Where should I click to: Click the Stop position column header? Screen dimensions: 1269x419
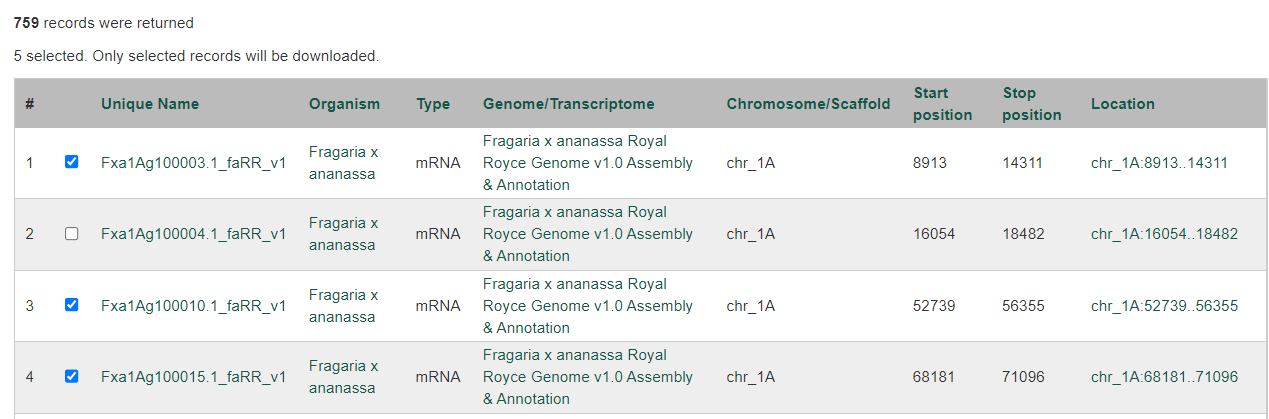pos(1032,104)
